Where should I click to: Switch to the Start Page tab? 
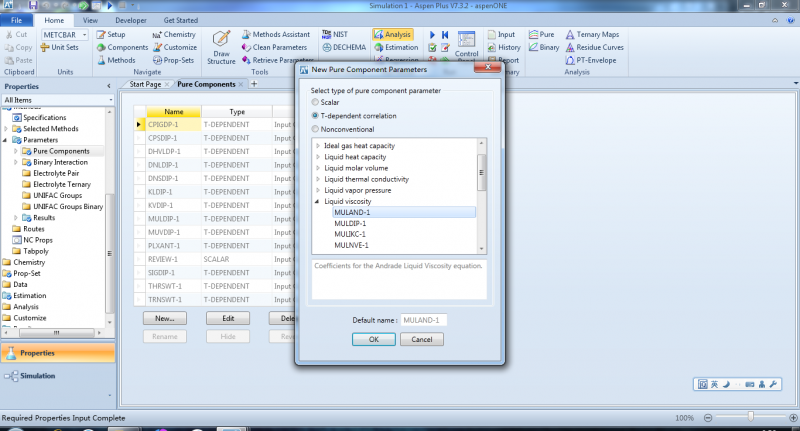click(x=145, y=84)
